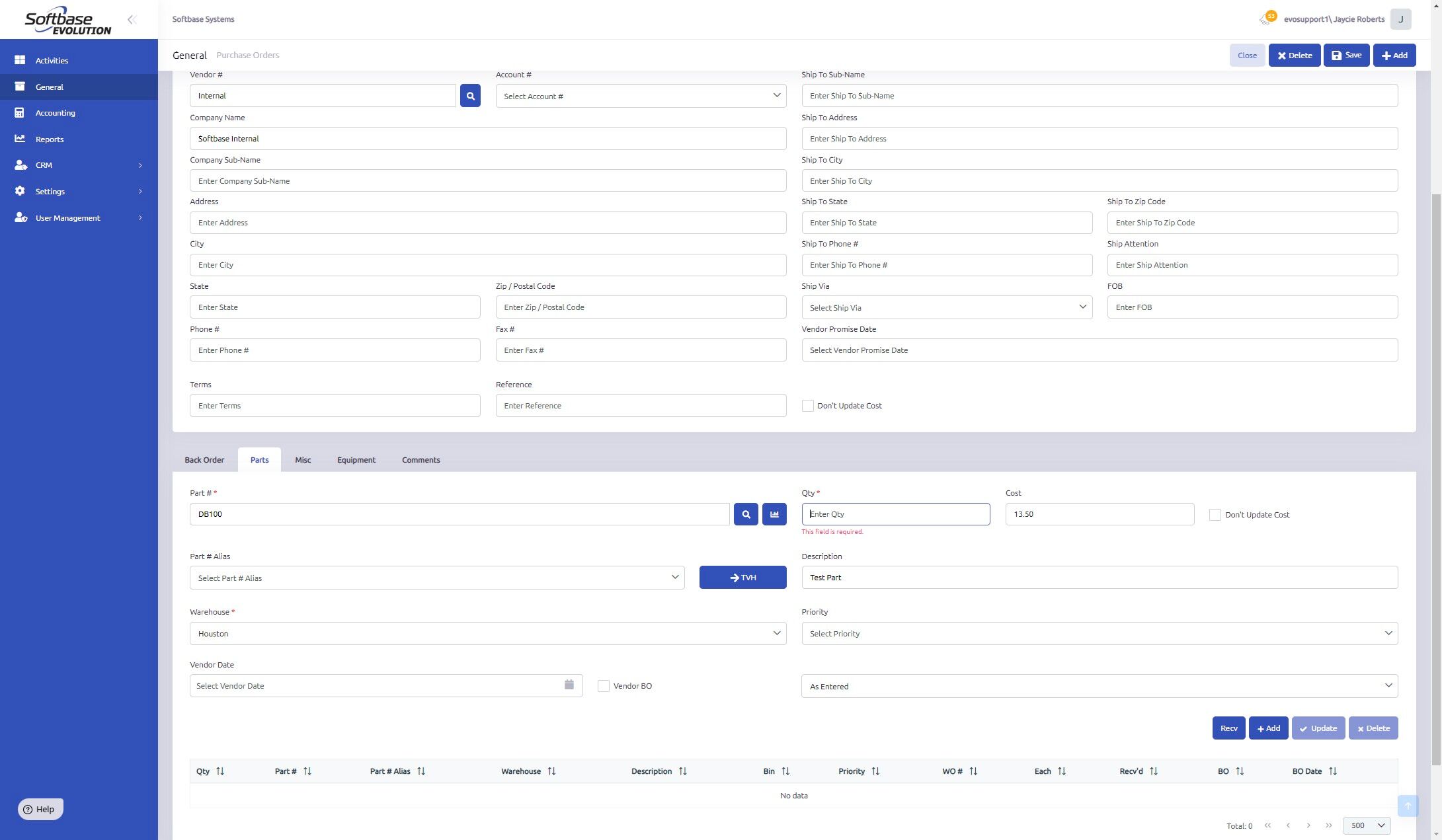
Task: Open the notifications bell with badge
Action: pyautogui.click(x=1267, y=19)
